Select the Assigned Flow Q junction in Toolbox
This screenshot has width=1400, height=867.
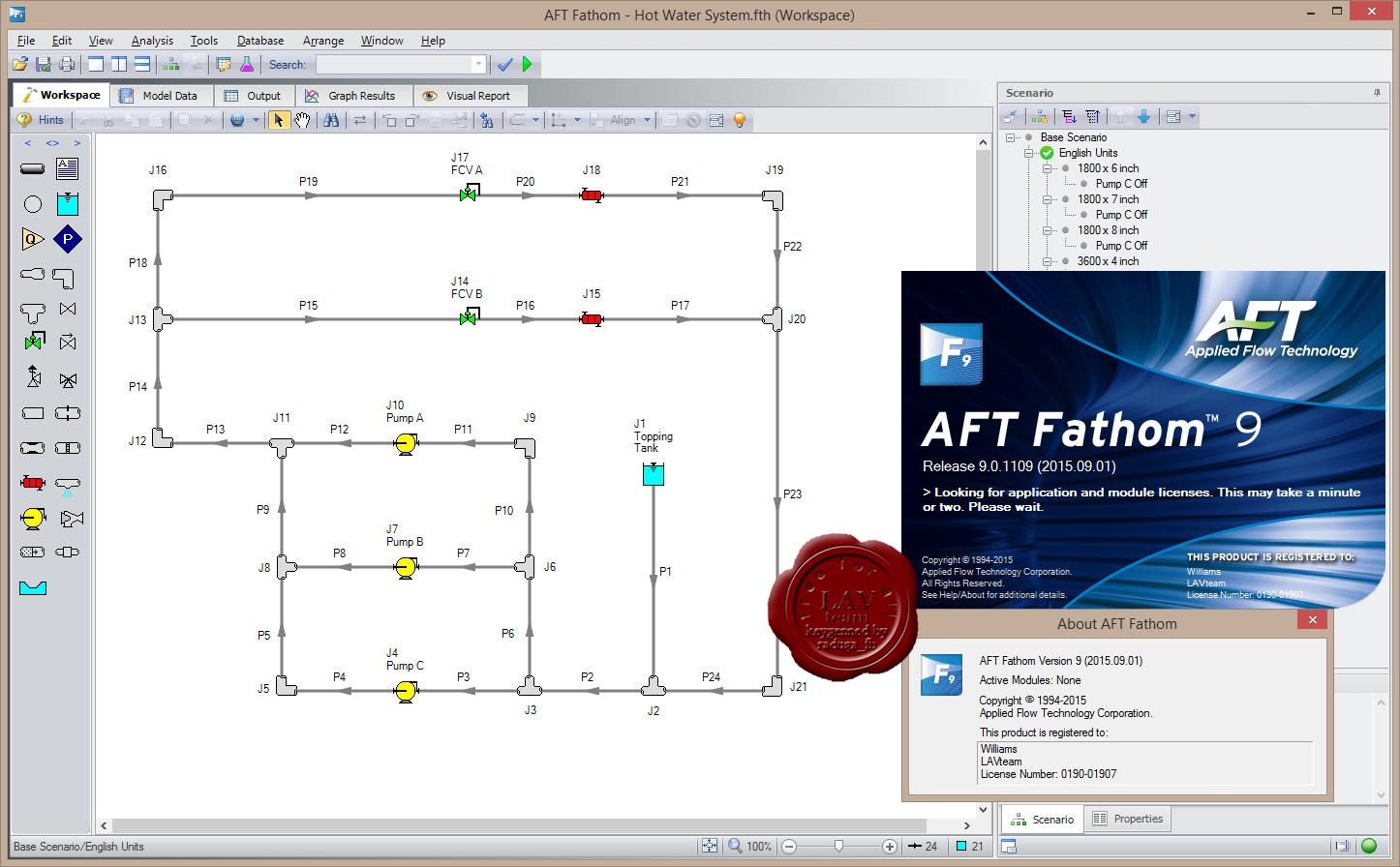(32, 239)
